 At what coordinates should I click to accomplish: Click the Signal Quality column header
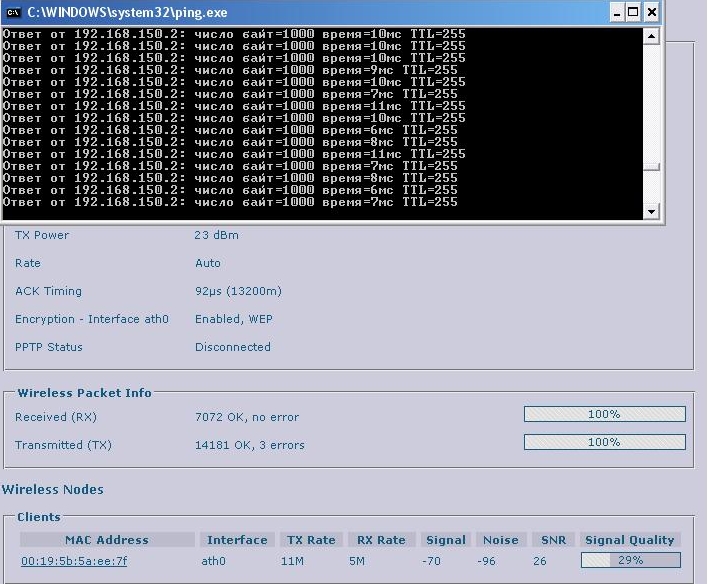point(630,540)
